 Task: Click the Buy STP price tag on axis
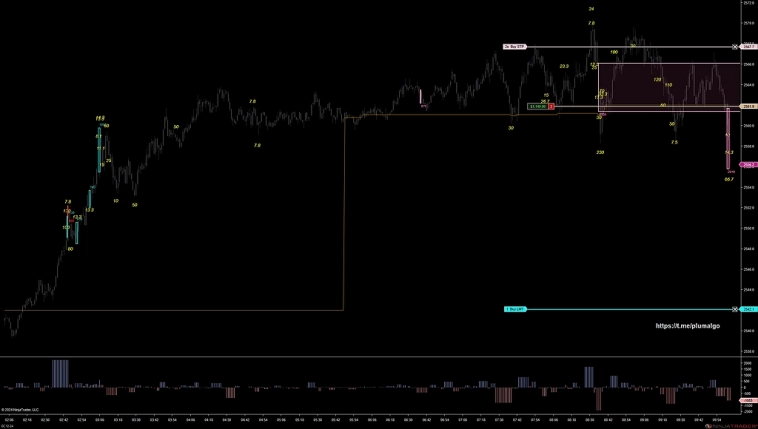pyautogui.click(x=749, y=47)
